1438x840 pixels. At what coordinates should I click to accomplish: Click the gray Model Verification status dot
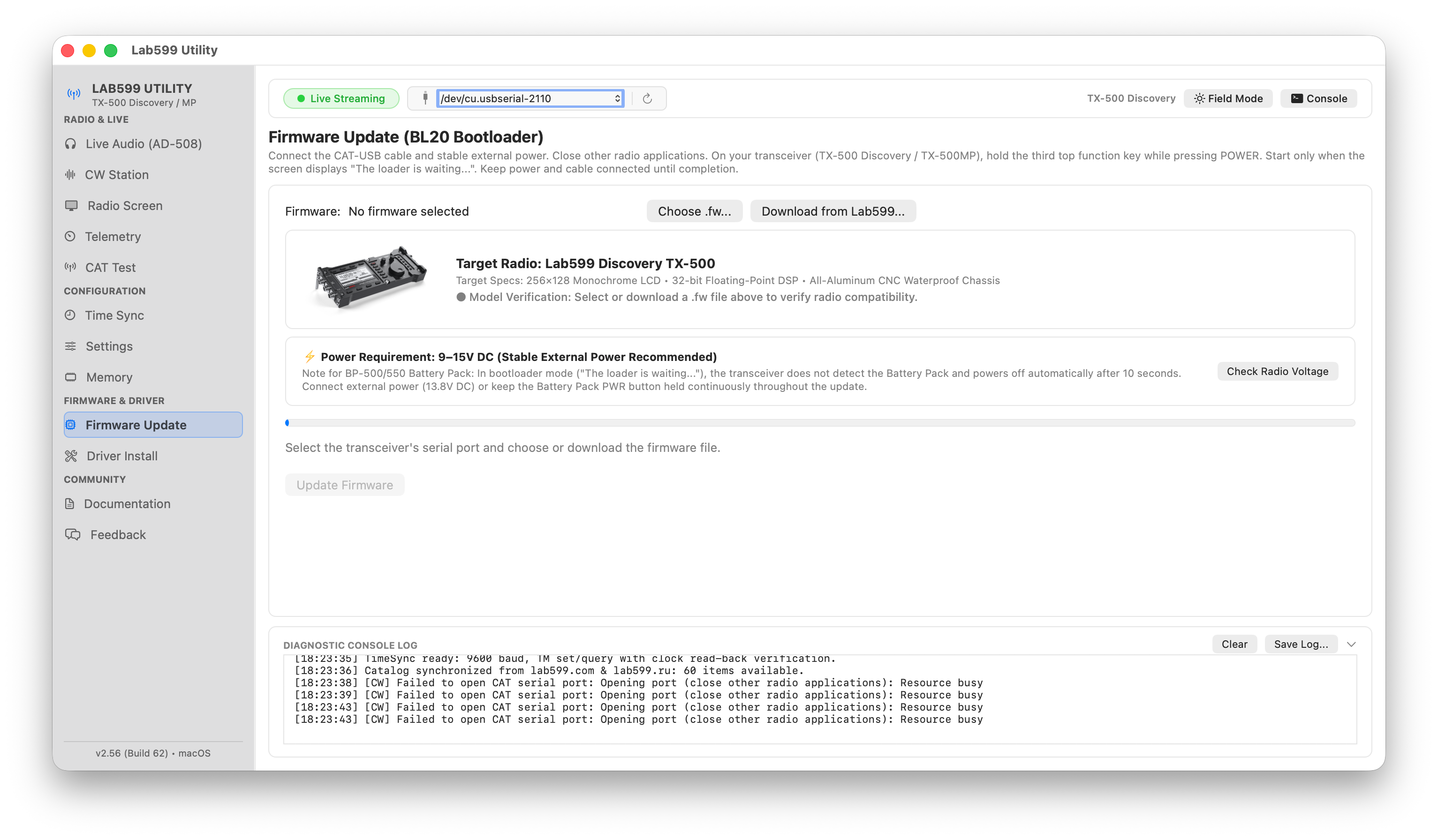pyautogui.click(x=461, y=297)
